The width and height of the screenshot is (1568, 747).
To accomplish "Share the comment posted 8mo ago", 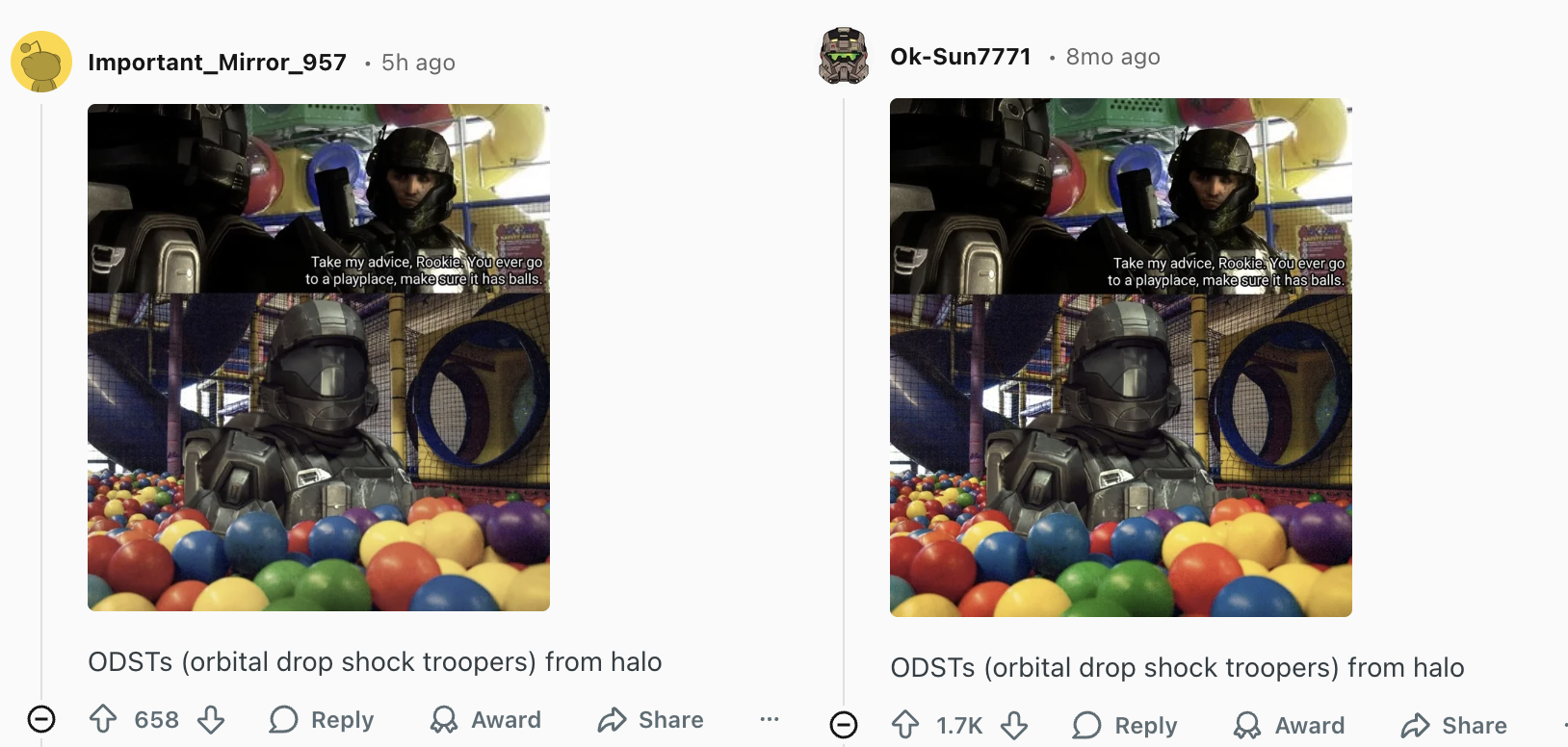I will (1453, 725).
